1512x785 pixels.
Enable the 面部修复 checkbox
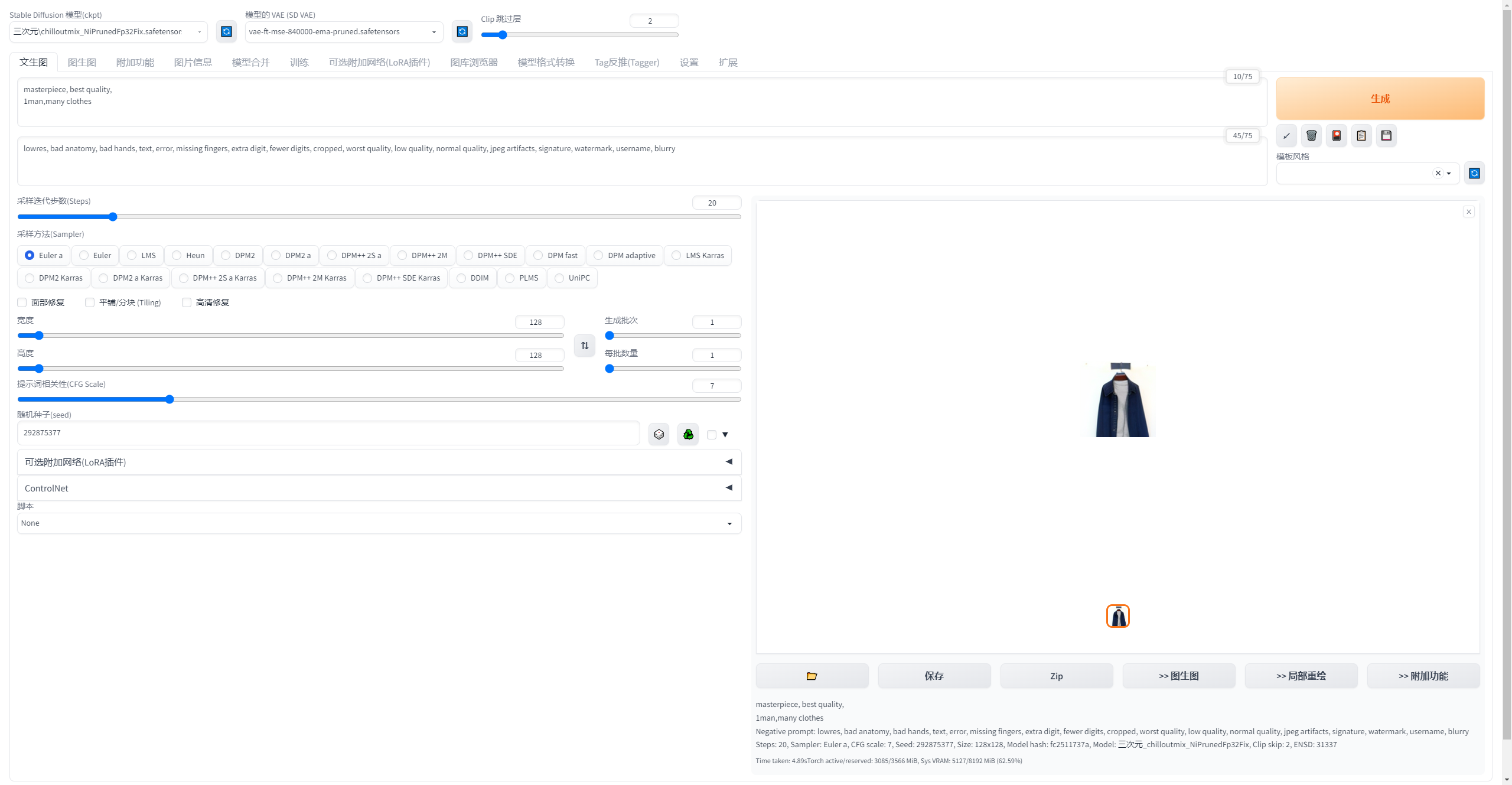[x=22, y=302]
